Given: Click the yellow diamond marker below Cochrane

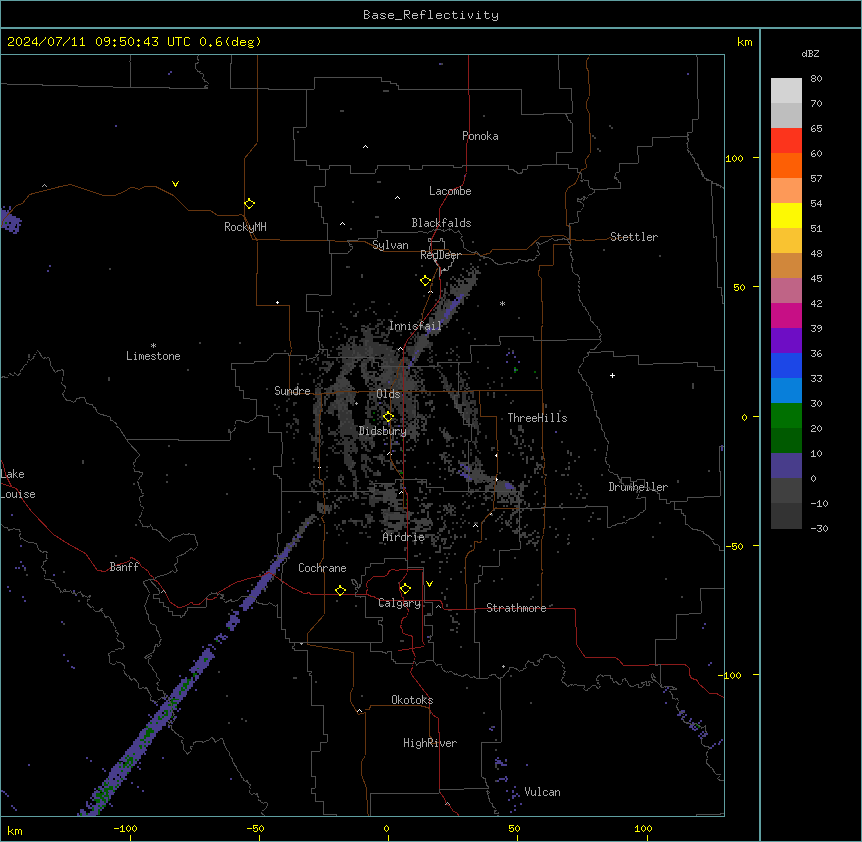Looking at the screenshot, I should 340,590.
